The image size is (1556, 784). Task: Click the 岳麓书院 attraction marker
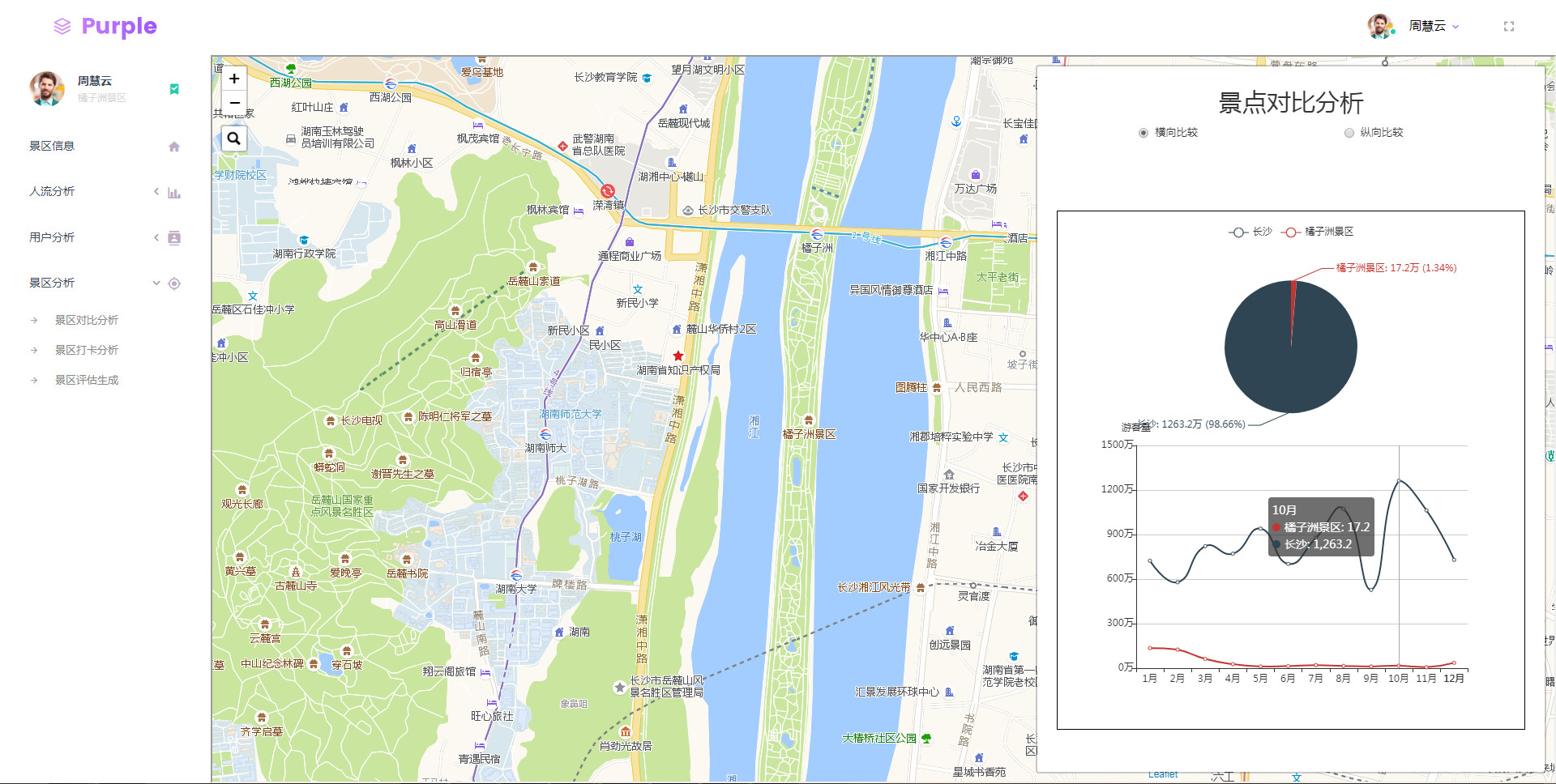[x=407, y=560]
